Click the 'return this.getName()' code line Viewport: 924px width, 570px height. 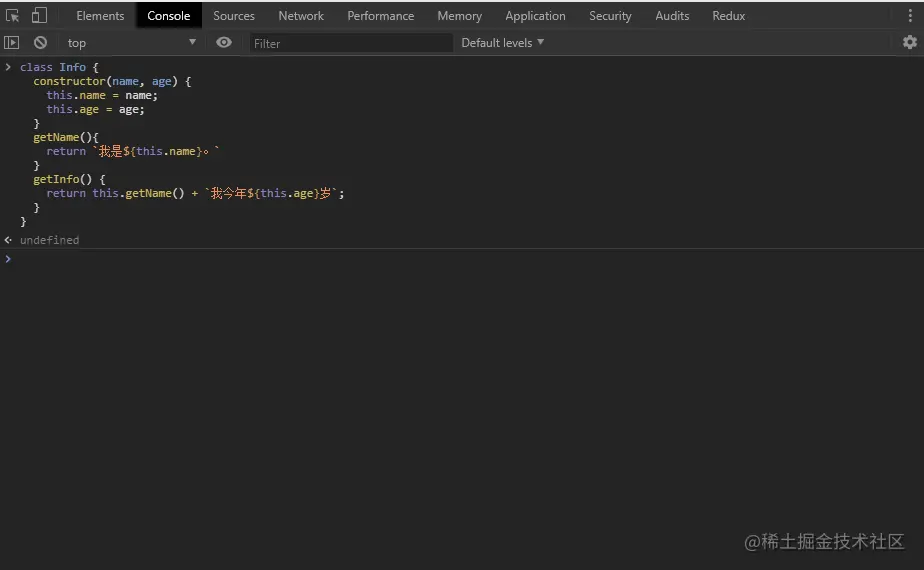point(195,193)
